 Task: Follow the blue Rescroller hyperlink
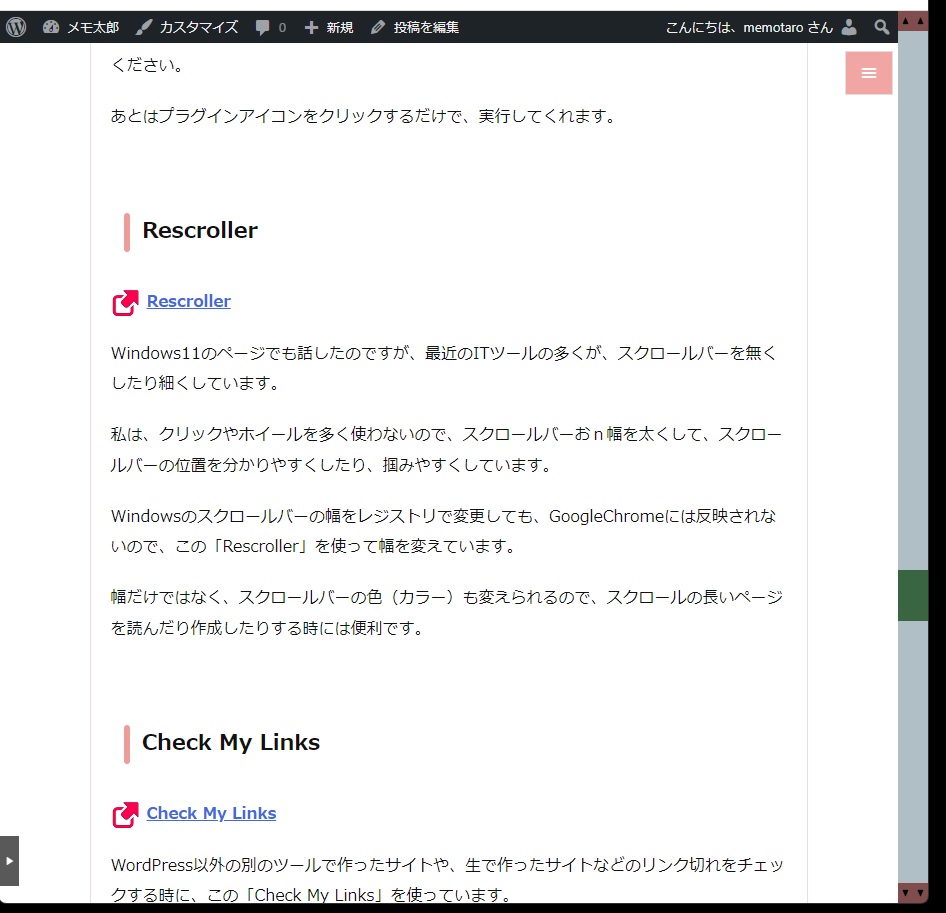point(188,301)
